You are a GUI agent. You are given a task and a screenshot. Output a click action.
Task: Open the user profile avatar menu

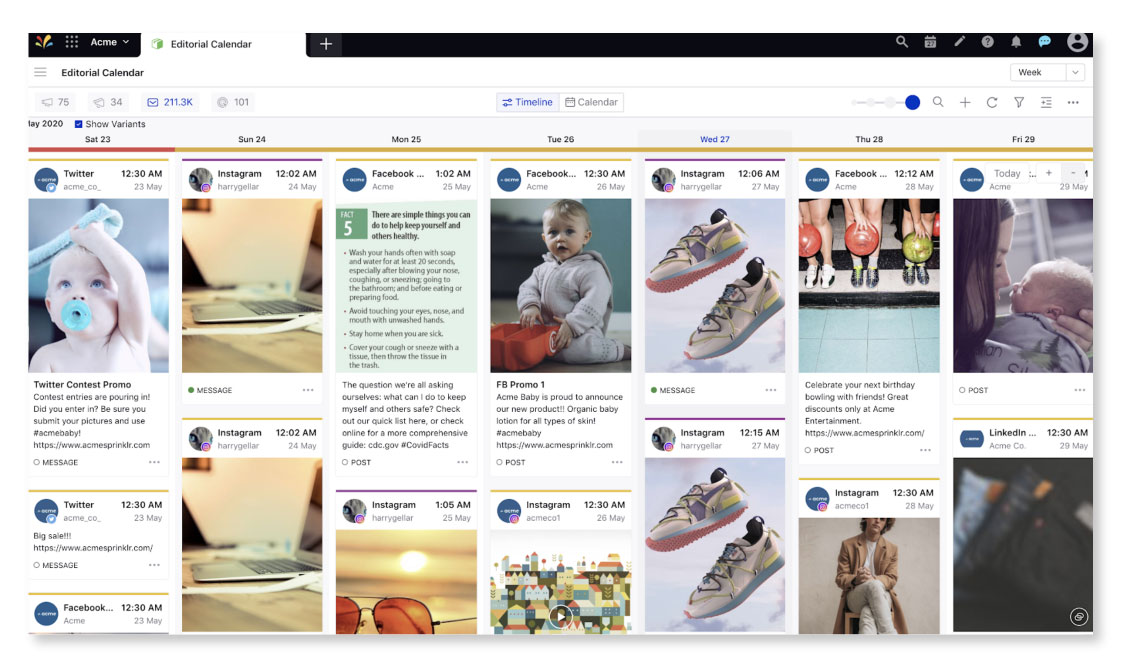(1077, 42)
